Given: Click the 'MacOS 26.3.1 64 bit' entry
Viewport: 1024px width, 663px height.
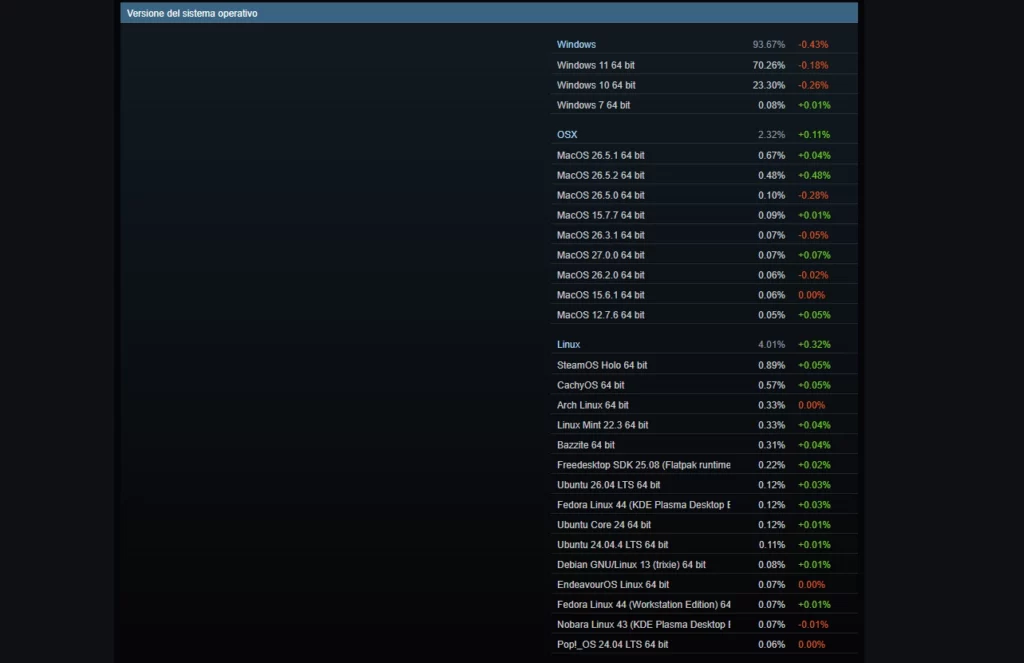Looking at the screenshot, I should [704, 235].
